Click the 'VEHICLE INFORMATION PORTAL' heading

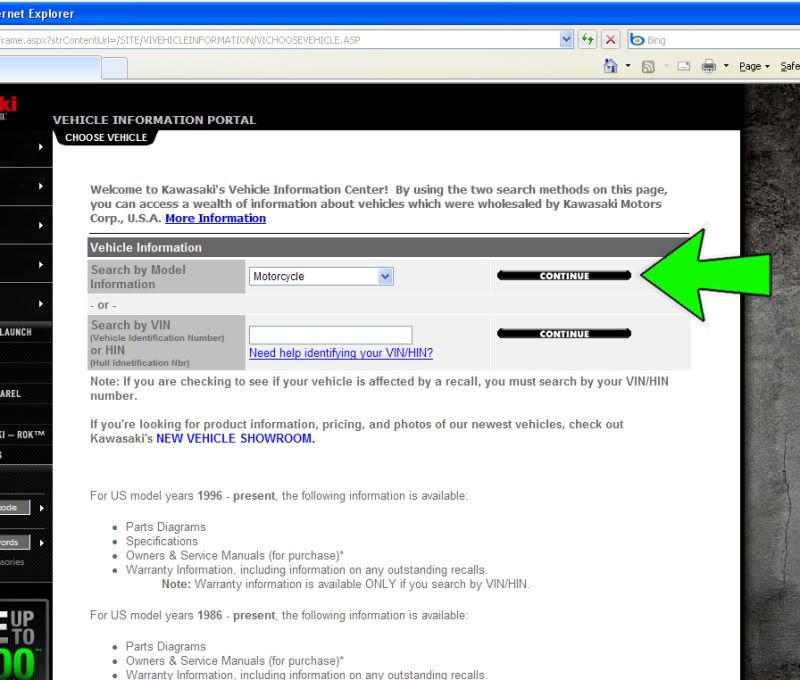click(154, 120)
